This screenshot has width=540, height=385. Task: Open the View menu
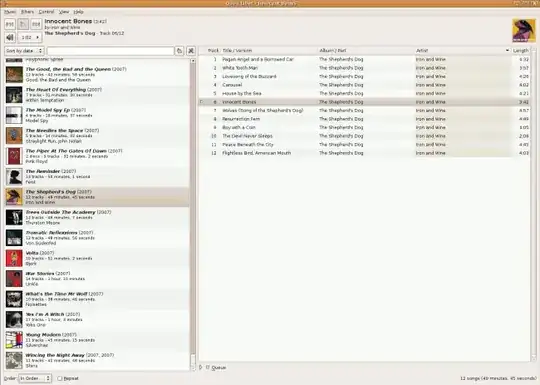pos(64,12)
